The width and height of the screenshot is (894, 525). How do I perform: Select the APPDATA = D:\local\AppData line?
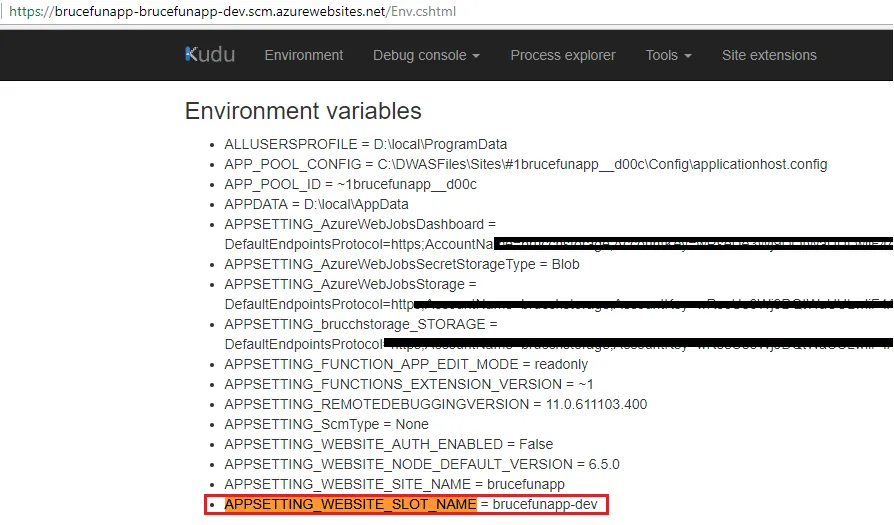(316, 204)
